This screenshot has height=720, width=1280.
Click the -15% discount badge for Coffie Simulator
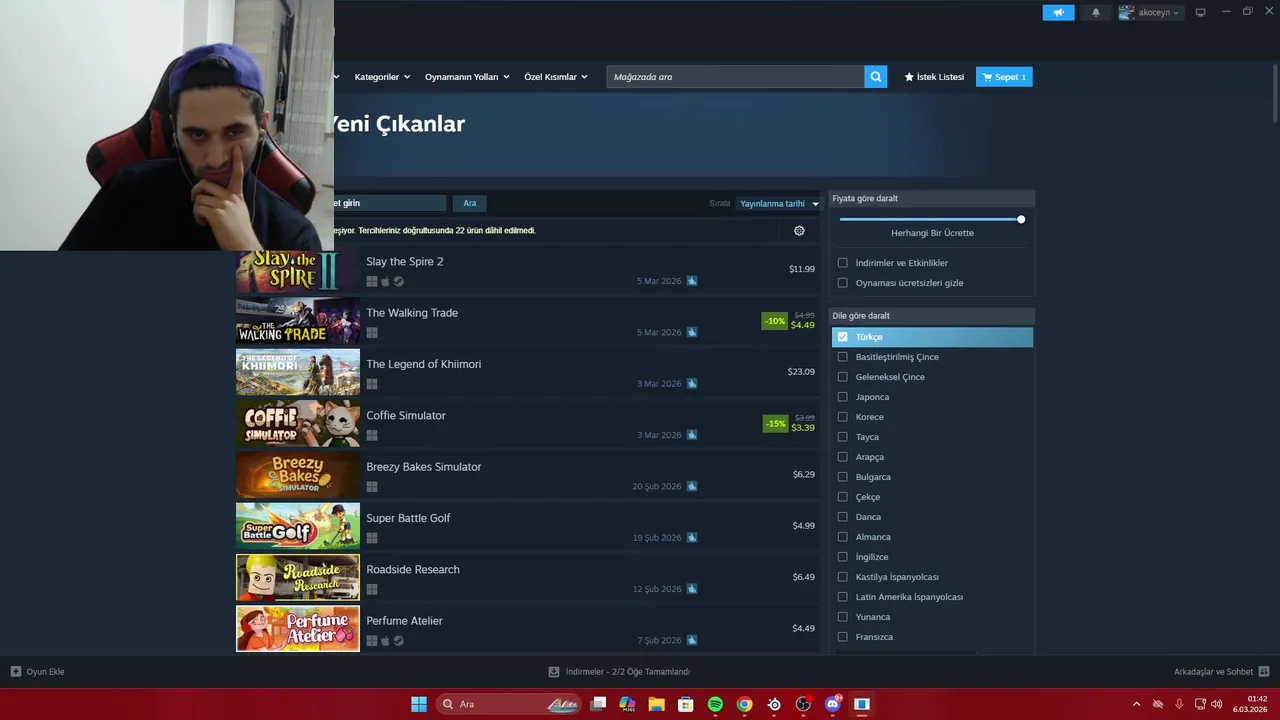click(x=775, y=424)
